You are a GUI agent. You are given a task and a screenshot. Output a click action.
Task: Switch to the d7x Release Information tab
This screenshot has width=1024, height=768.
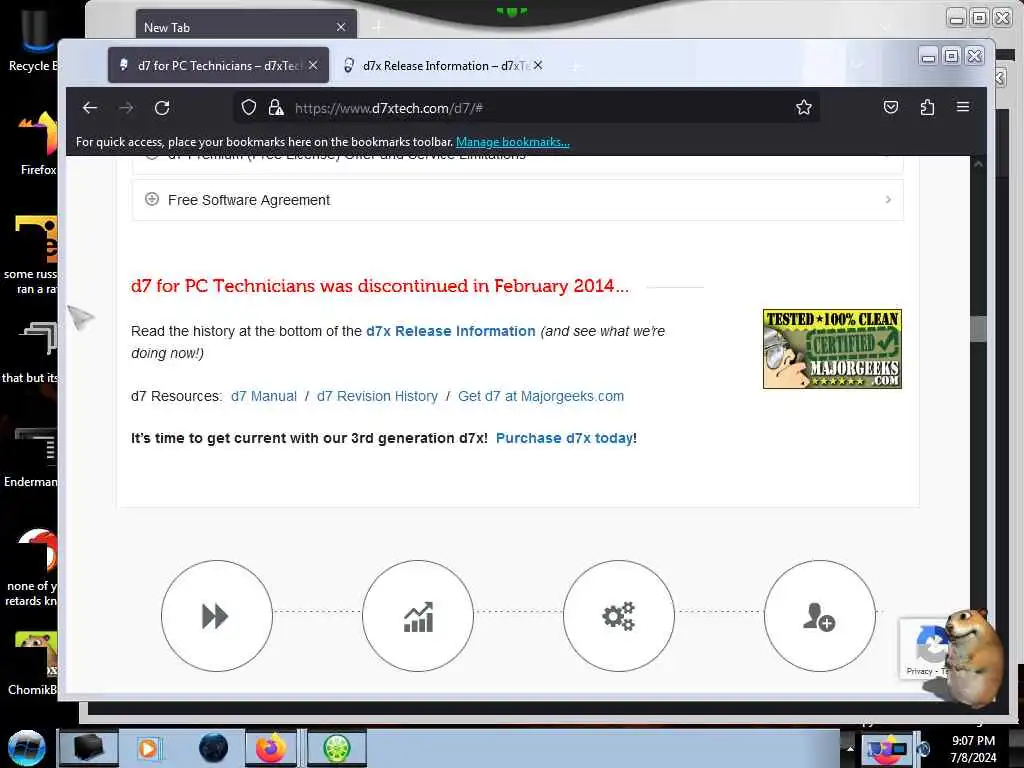point(444,65)
